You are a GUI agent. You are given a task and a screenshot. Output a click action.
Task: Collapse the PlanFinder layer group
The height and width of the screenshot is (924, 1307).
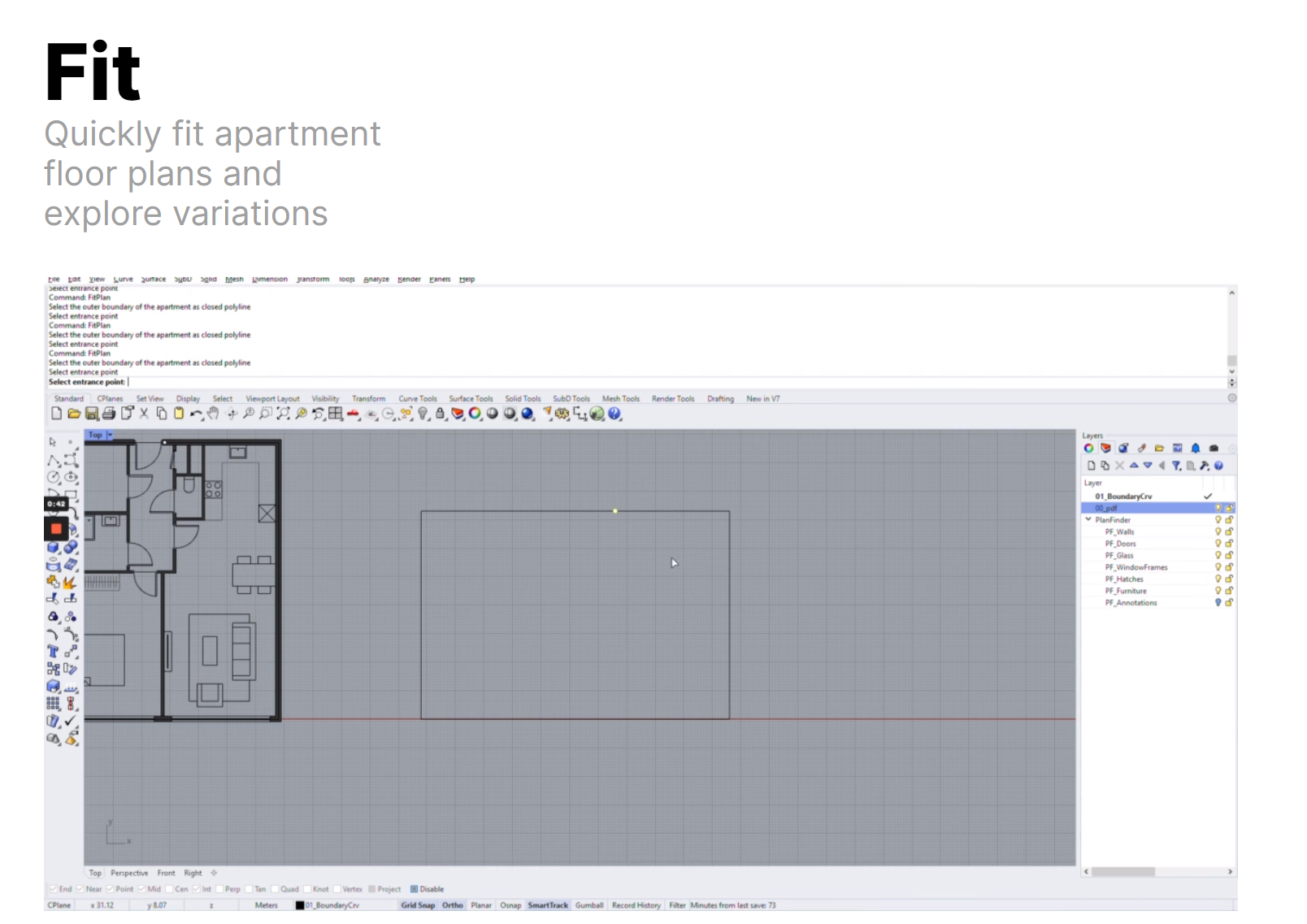[1088, 519]
